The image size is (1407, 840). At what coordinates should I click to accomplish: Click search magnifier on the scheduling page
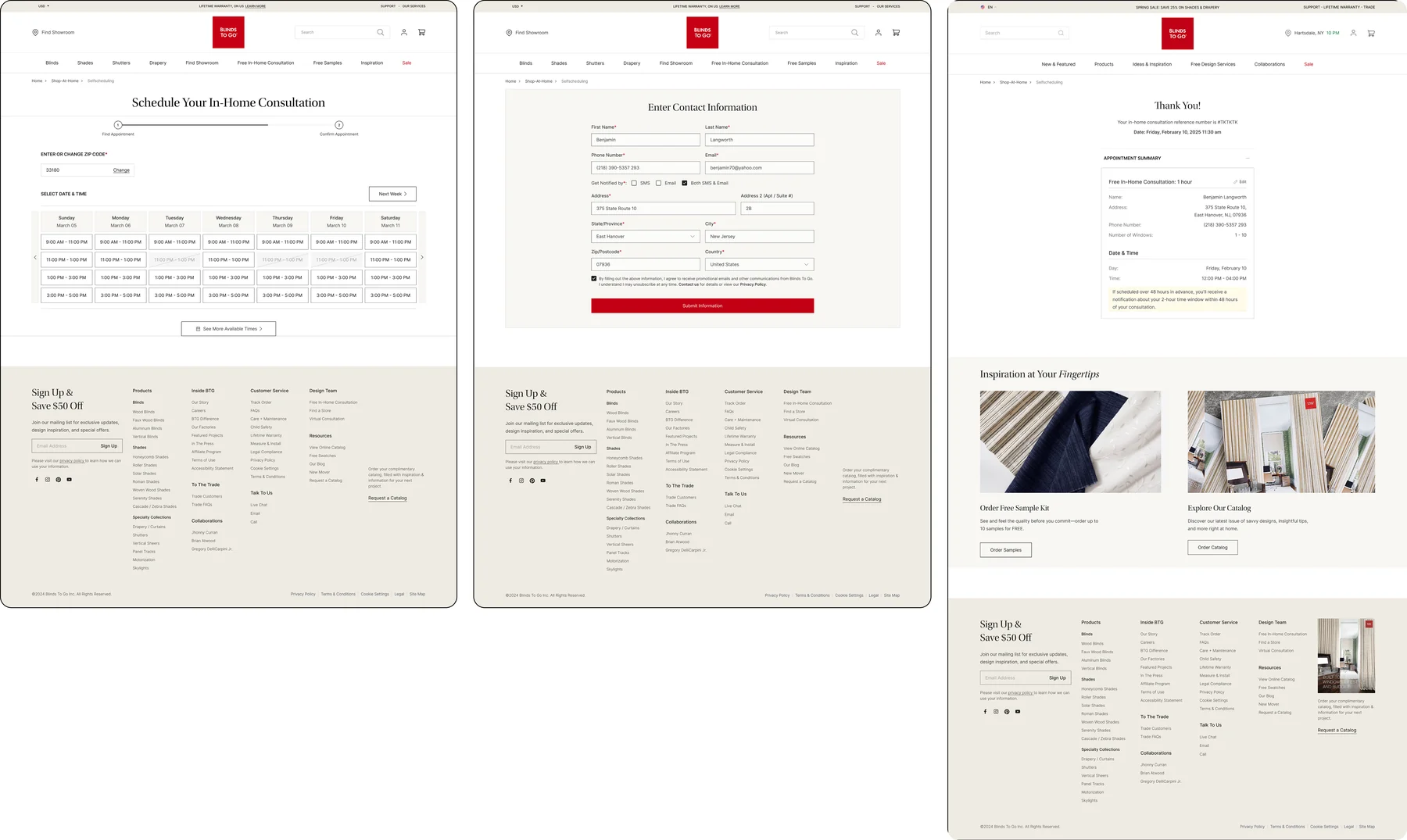click(x=381, y=32)
